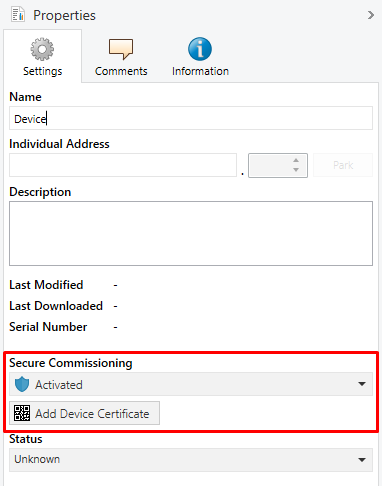
Task: Click the Last Downloaded label
Action: coord(56,306)
